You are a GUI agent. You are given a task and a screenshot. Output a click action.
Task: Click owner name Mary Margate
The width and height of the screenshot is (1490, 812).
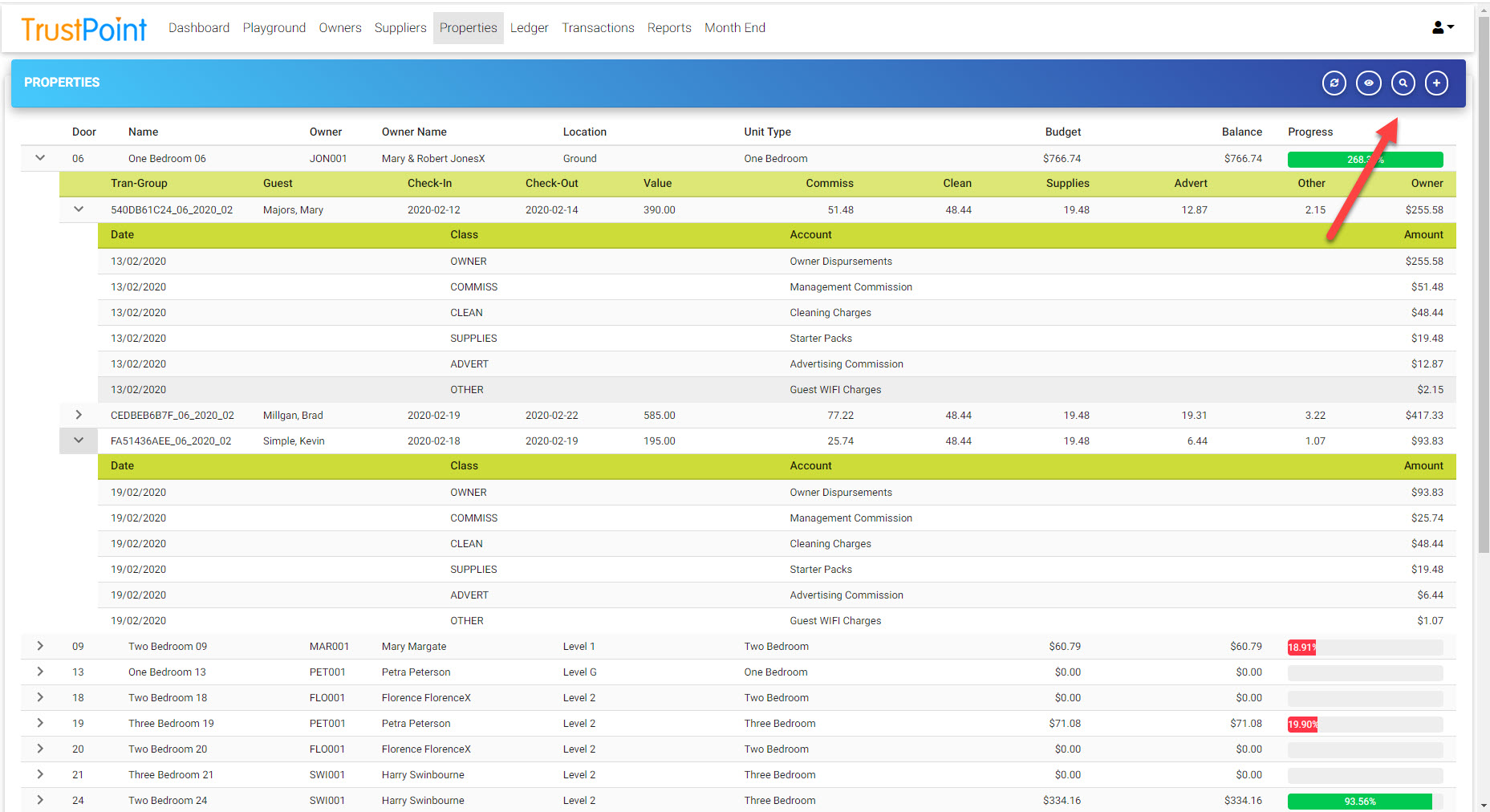click(x=414, y=646)
